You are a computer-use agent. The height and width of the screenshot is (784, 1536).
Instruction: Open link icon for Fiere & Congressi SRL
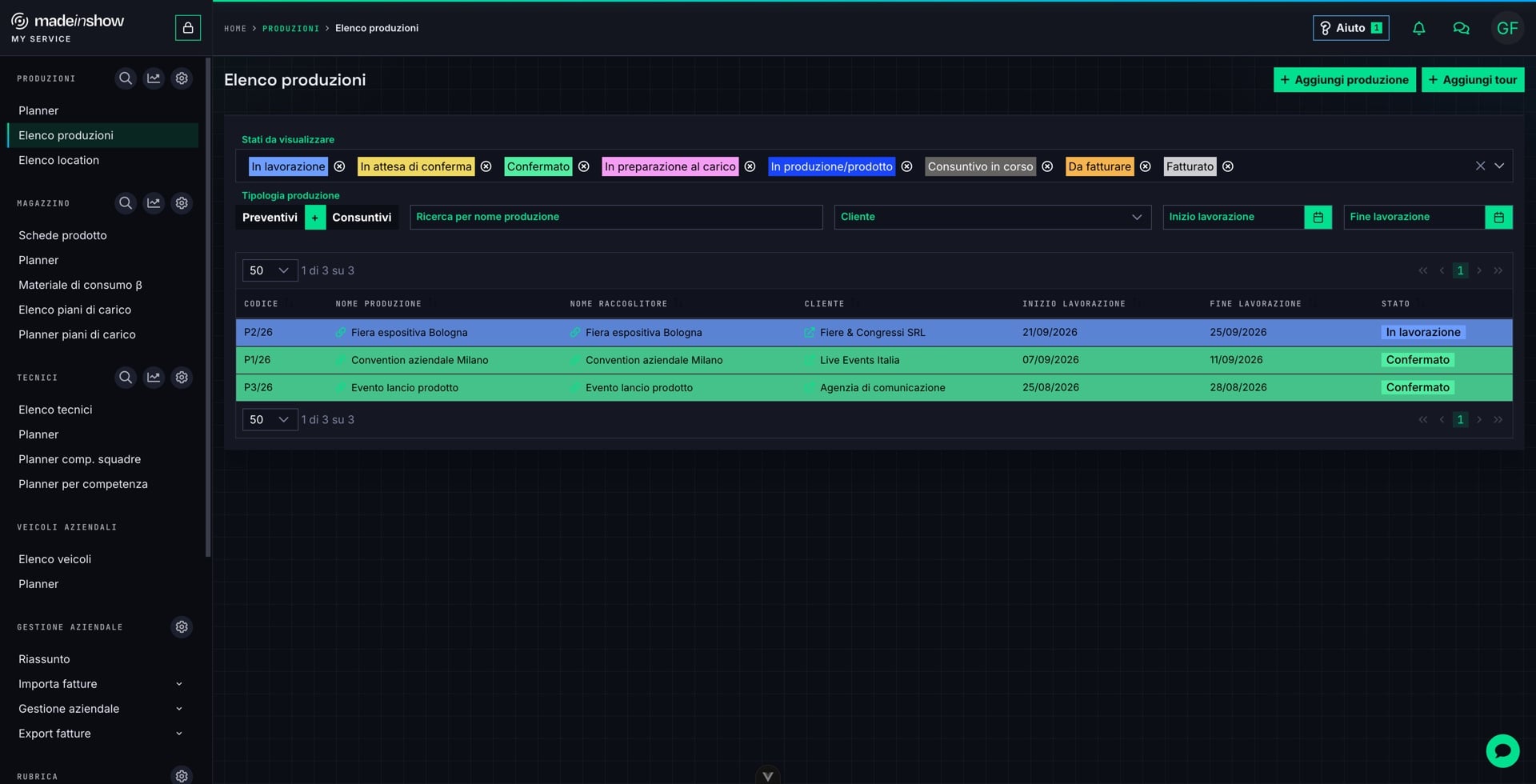point(809,333)
